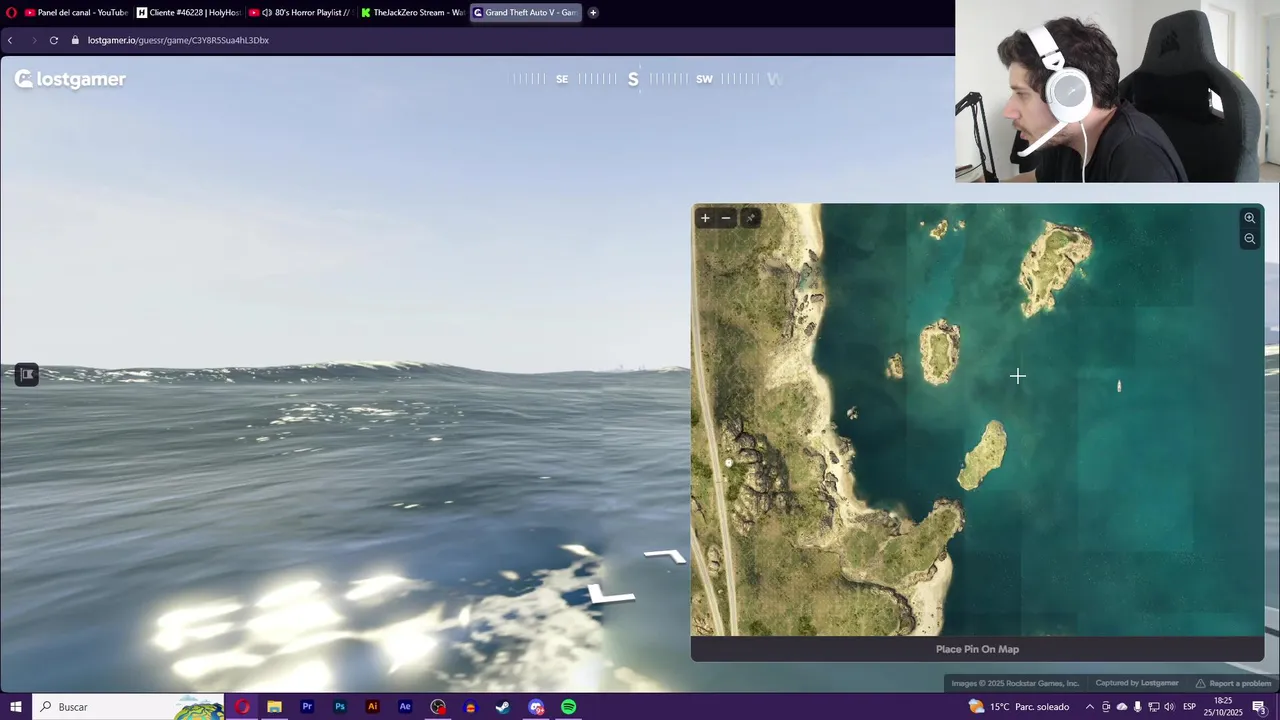Open the volume control icon
The height and width of the screenshot is (720, 1280).
(1169, 707)
